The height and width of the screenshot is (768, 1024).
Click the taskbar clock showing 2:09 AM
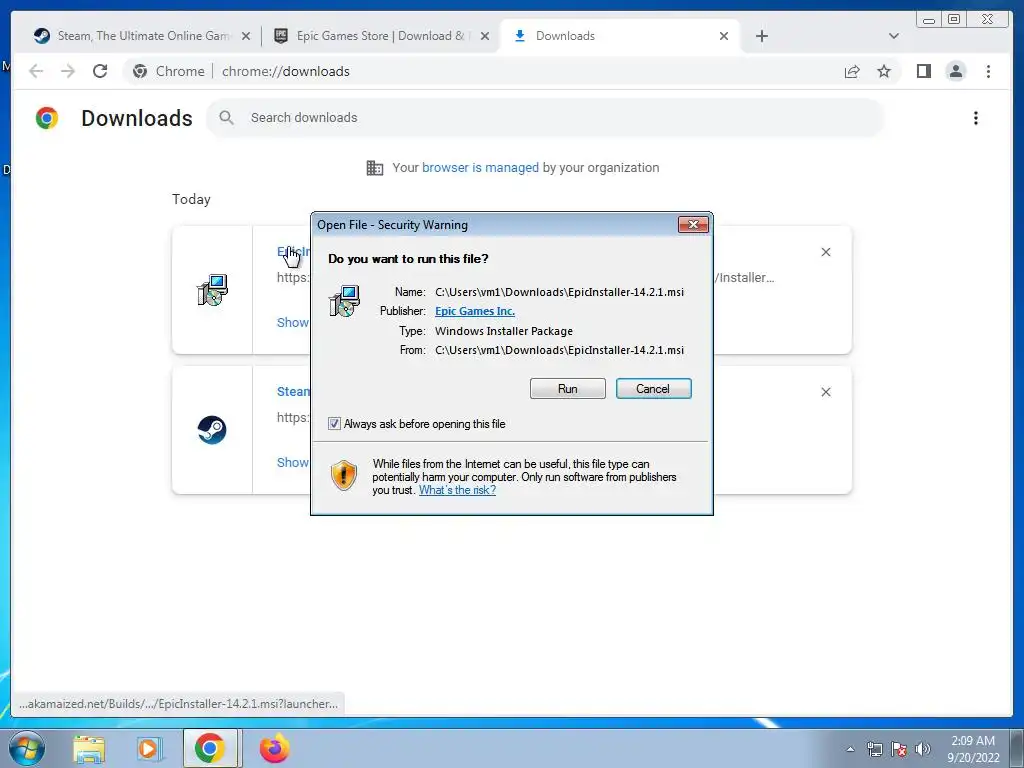[x=973, y=749]
